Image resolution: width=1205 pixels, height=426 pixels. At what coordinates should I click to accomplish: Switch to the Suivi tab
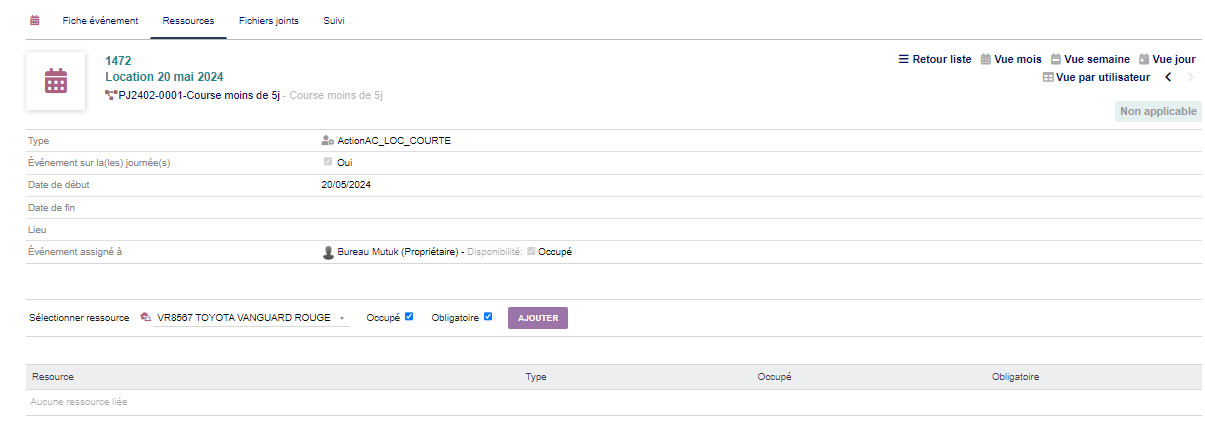(334, 20)
